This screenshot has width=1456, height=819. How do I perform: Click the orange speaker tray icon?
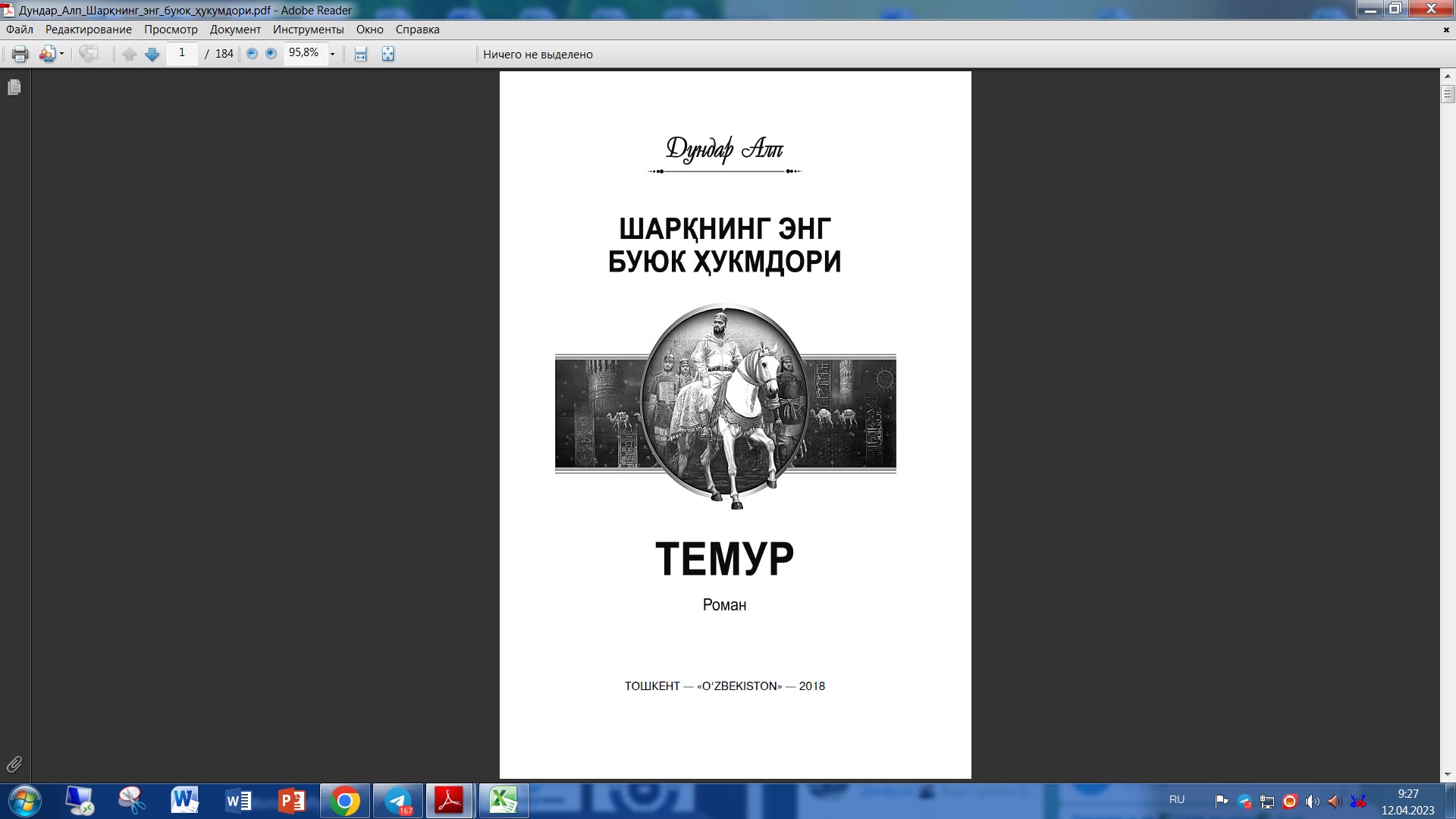tap(1335, 801)
